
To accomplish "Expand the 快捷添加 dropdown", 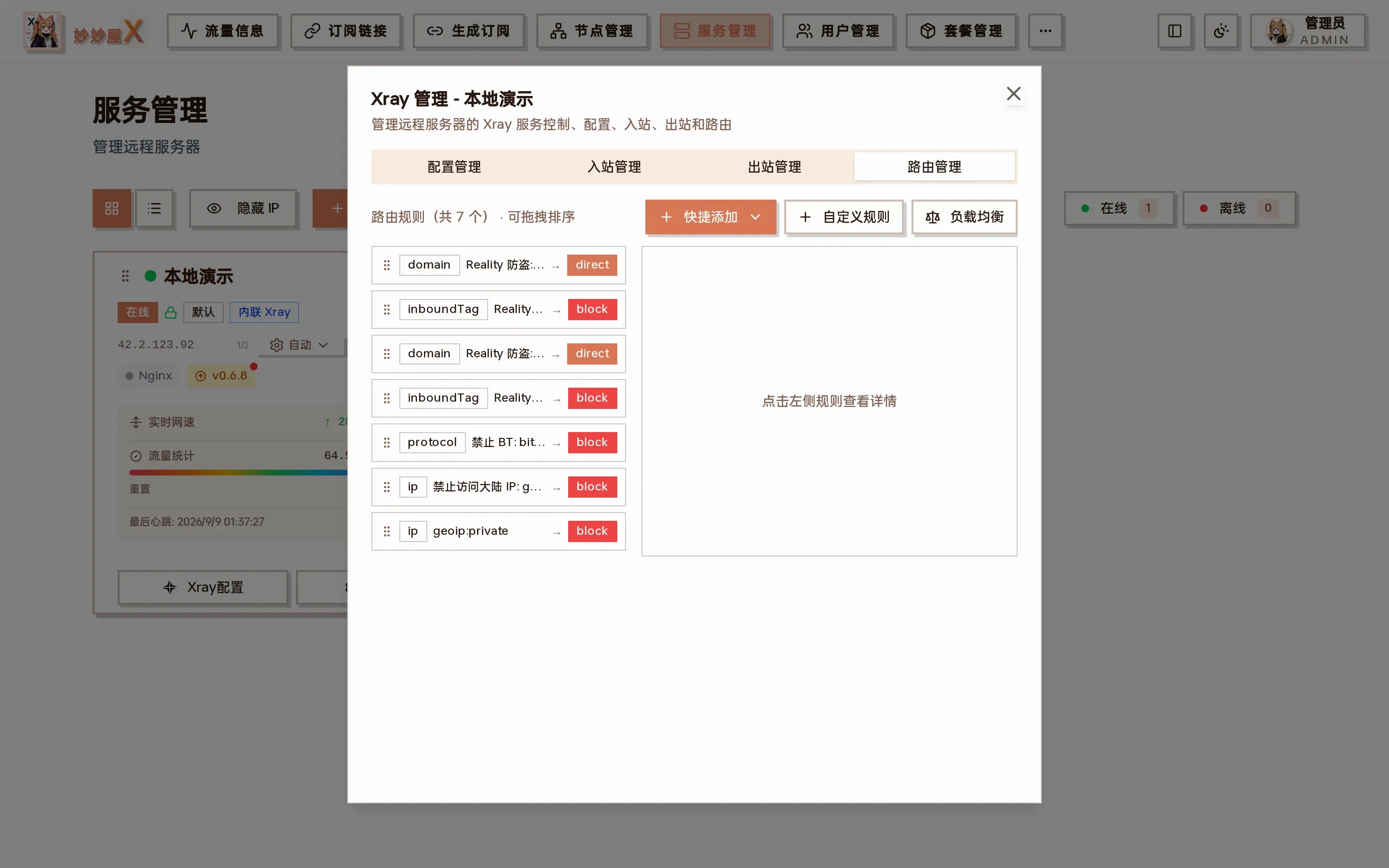I will pos(710,217).
